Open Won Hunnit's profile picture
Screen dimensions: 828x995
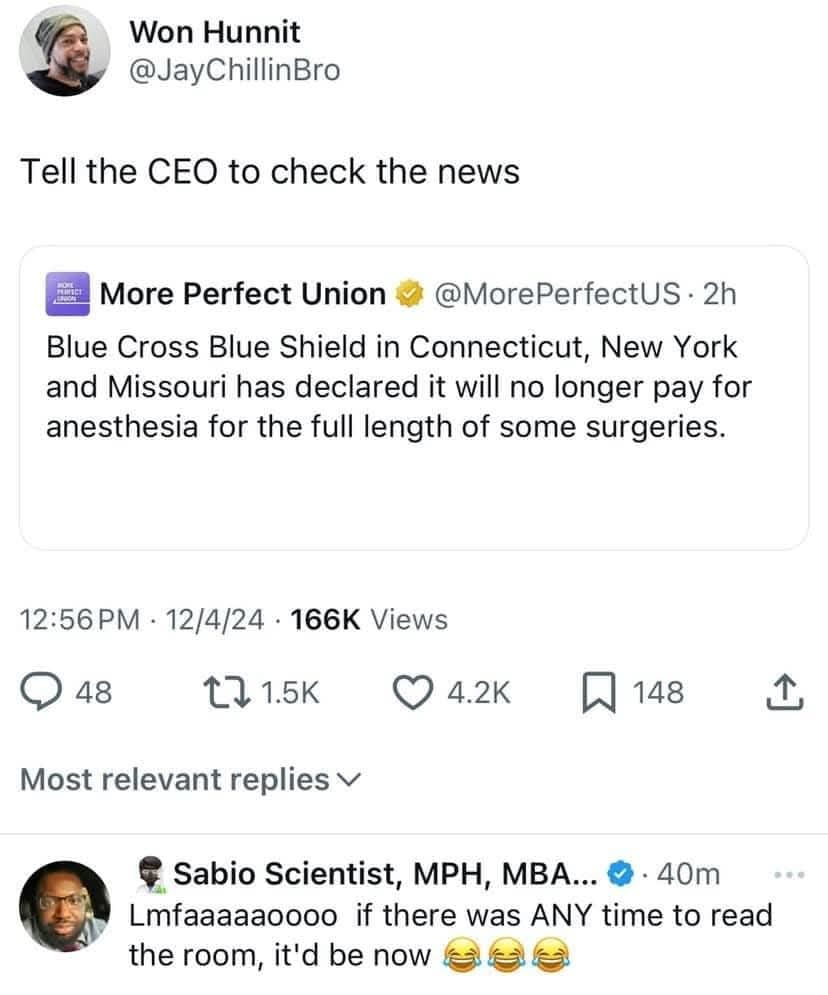point(64,50)
